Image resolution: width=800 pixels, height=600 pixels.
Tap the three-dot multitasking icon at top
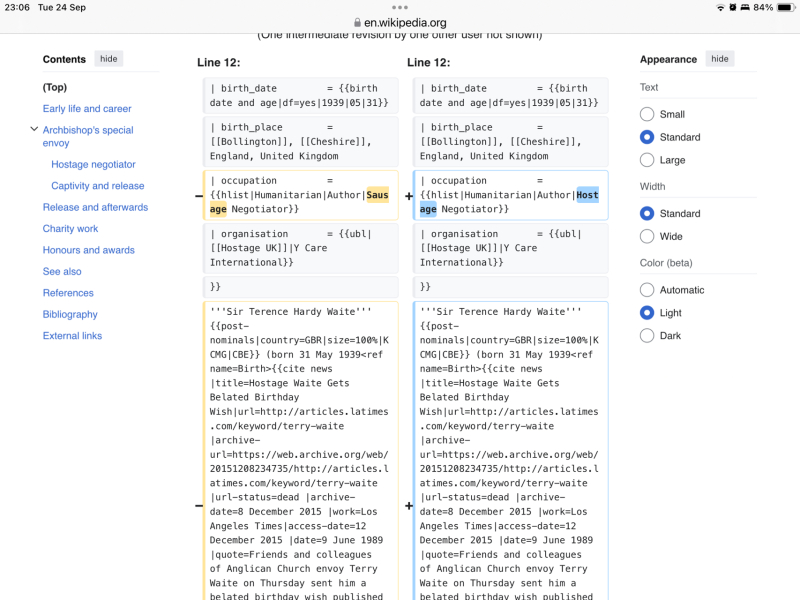pos(400,7)
